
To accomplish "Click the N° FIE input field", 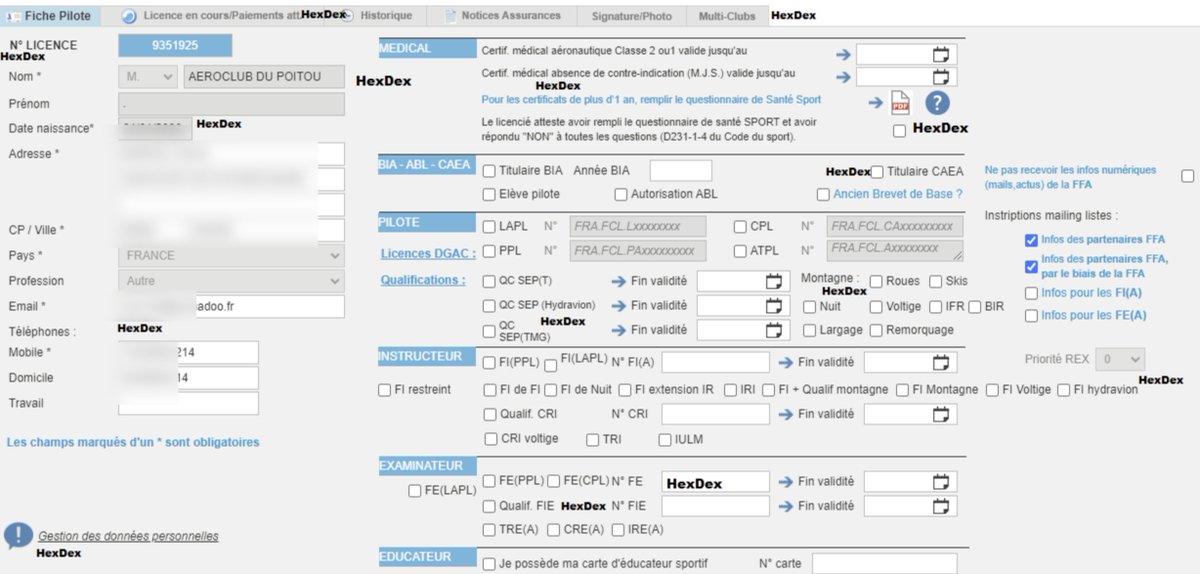I will (715, 506).
